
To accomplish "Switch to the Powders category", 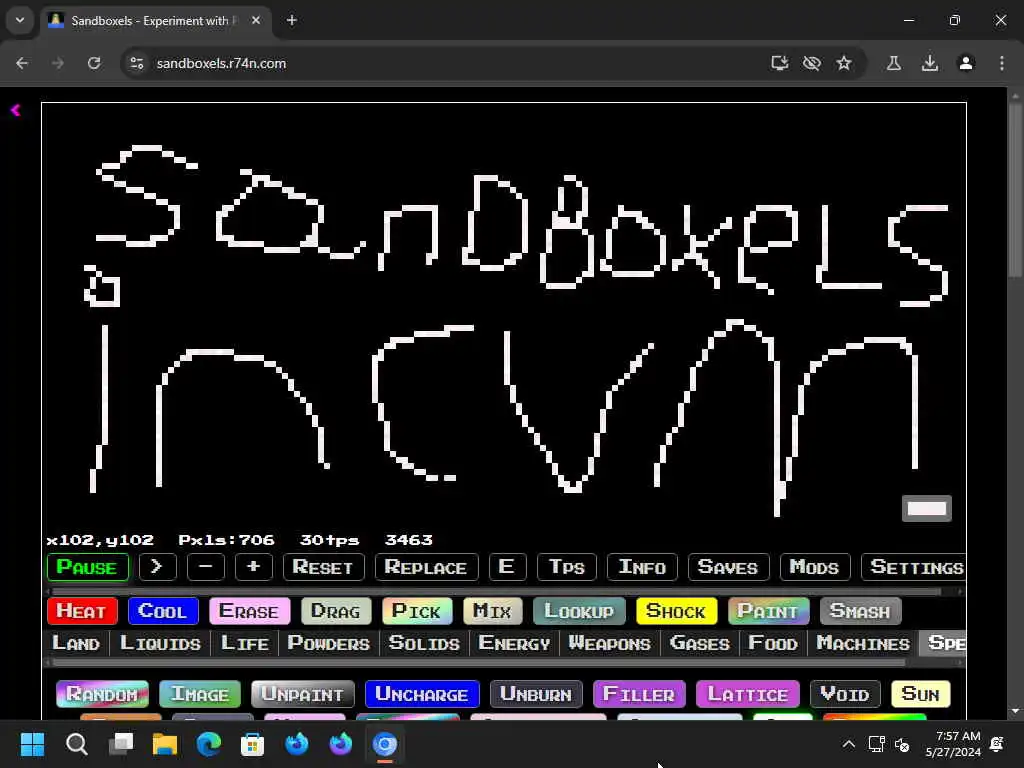I will [328, 643].
